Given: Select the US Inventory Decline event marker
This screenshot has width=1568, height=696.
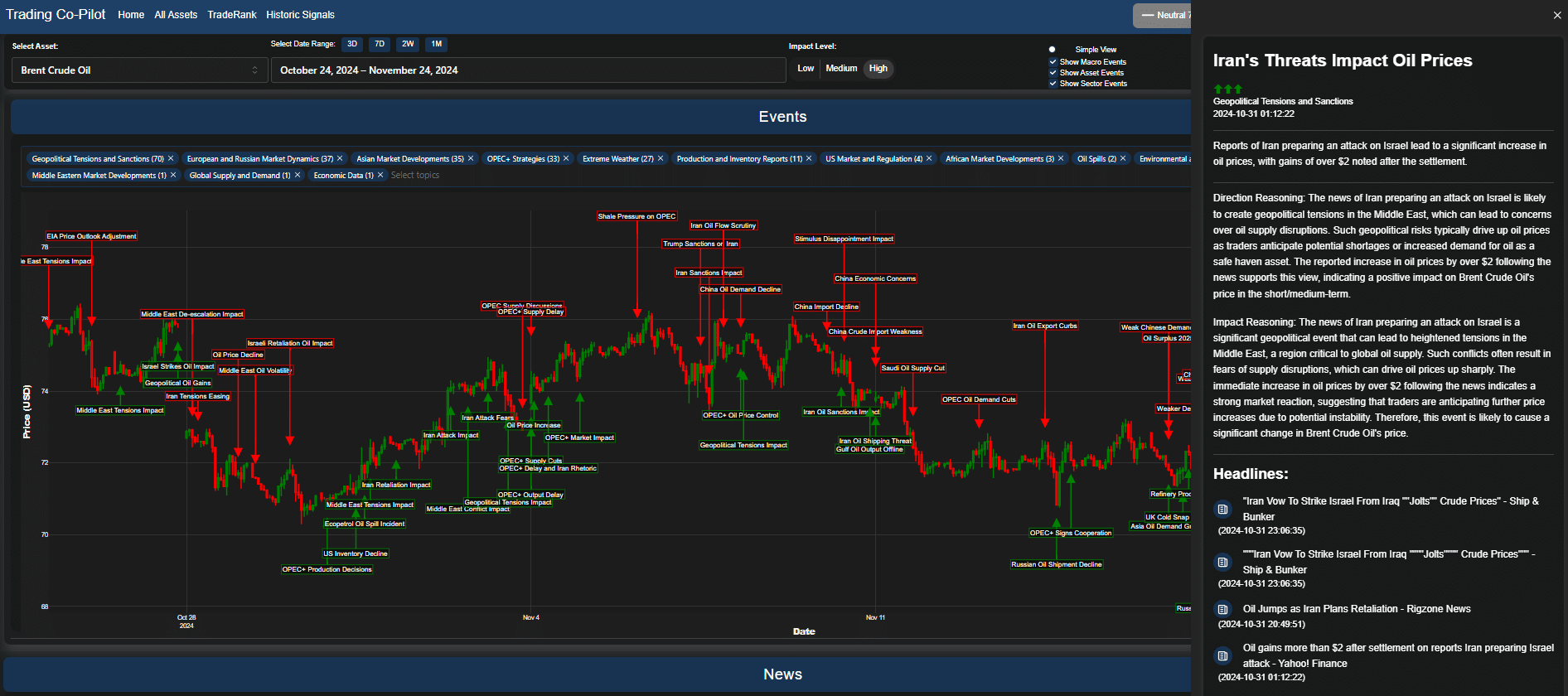Looking at the screenshot, I should tap(356, 553).
